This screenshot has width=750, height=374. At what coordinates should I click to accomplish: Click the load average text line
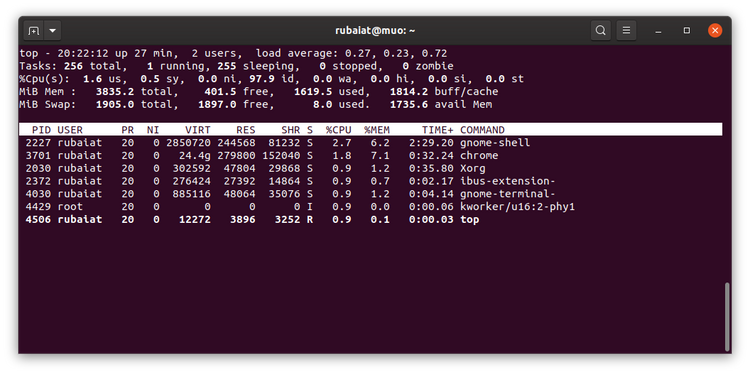click(233, 53)
